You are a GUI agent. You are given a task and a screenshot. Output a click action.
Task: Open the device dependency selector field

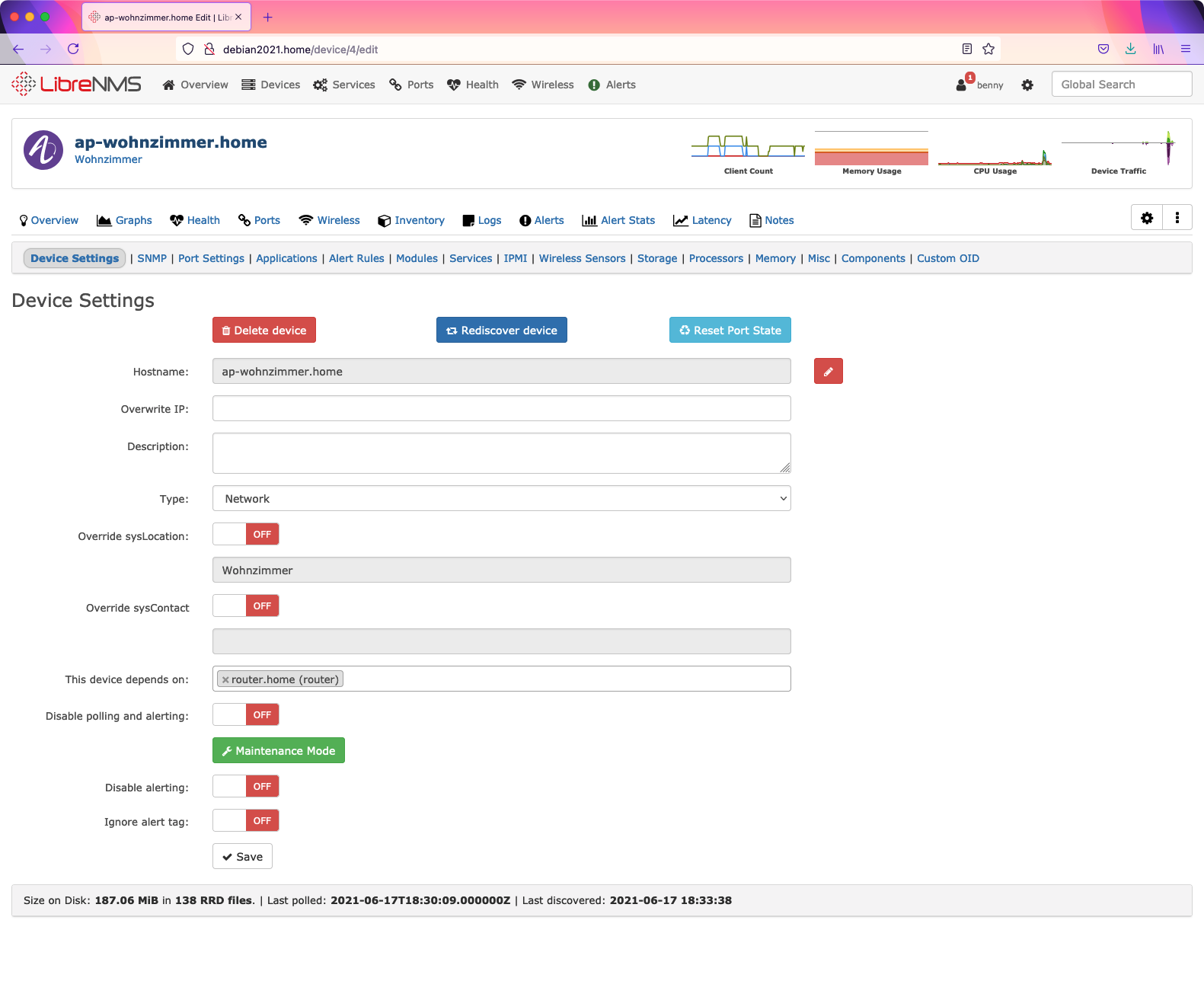point(564,679)
